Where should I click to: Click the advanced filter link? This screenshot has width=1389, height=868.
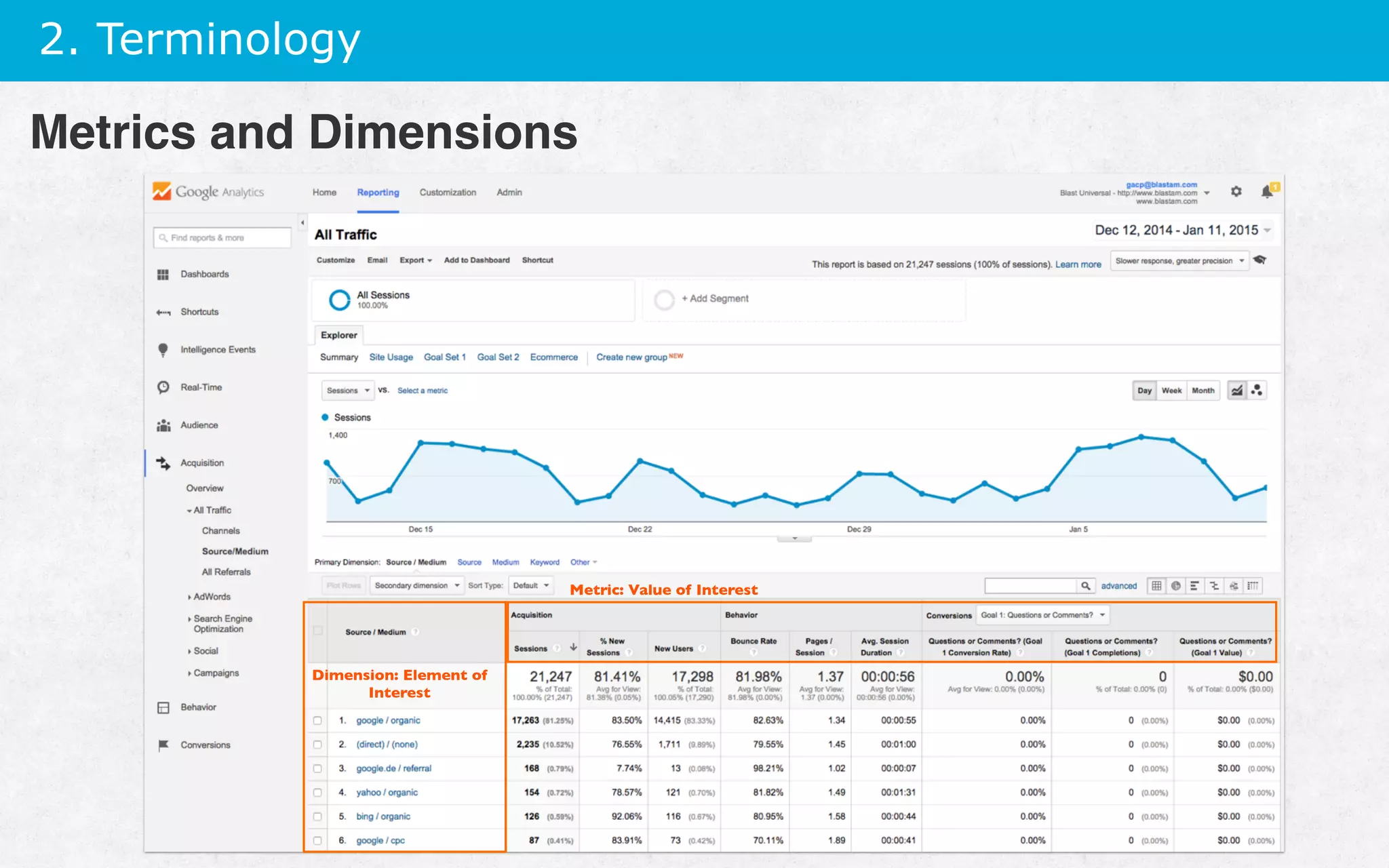point(1118,586)
